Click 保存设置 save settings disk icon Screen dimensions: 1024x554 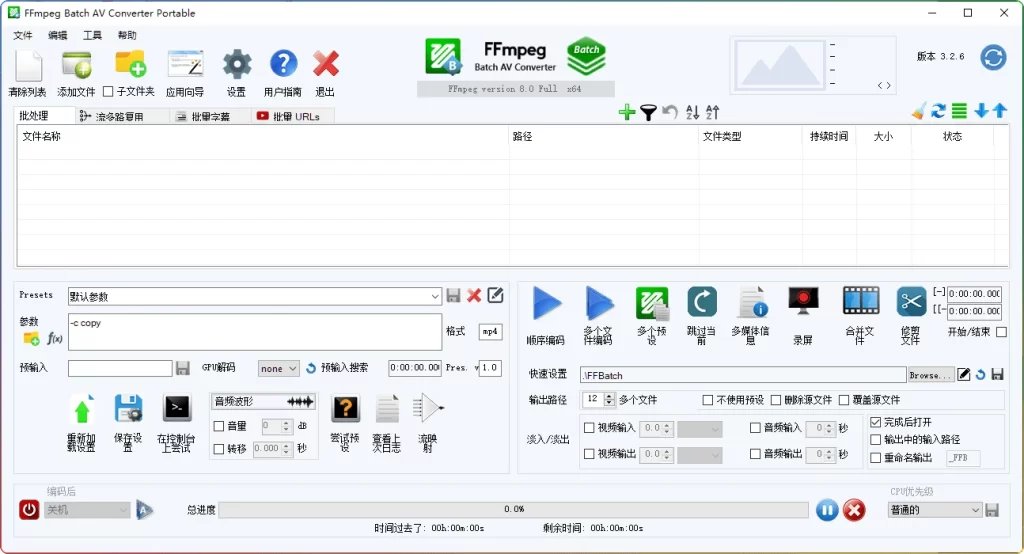click(129, 410)
